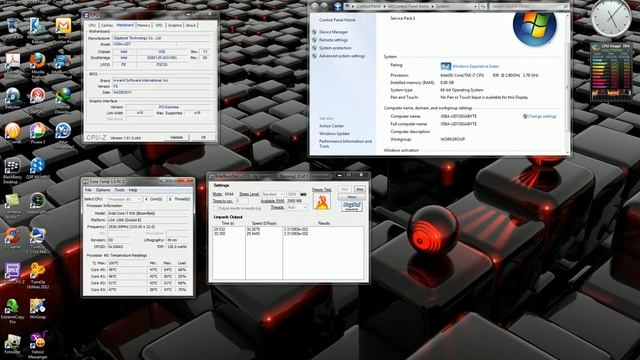
Task: Click the desktop clock gadget
Action: (611, 18)
